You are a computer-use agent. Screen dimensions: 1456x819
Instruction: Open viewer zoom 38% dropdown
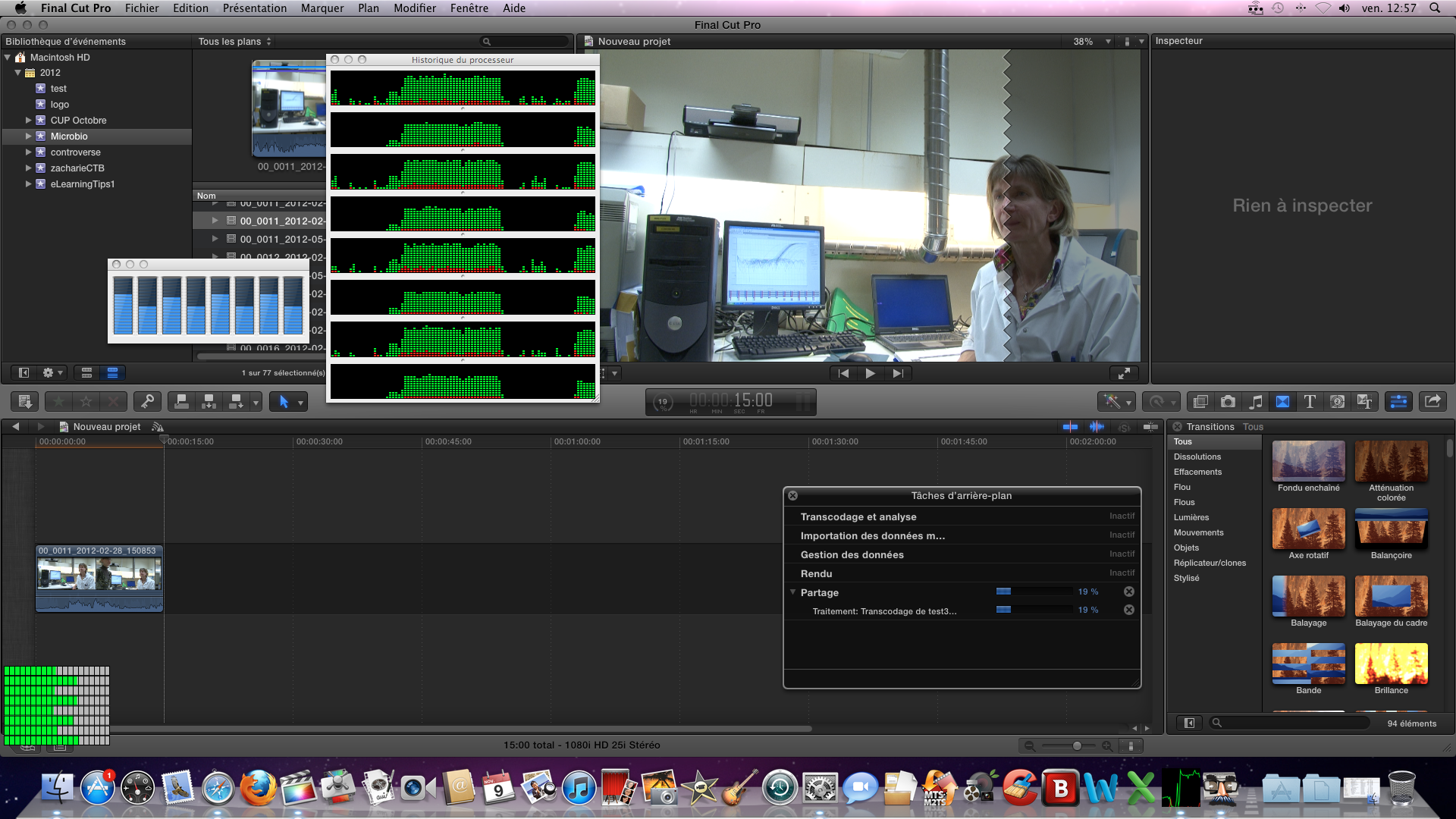point(1091,41)
